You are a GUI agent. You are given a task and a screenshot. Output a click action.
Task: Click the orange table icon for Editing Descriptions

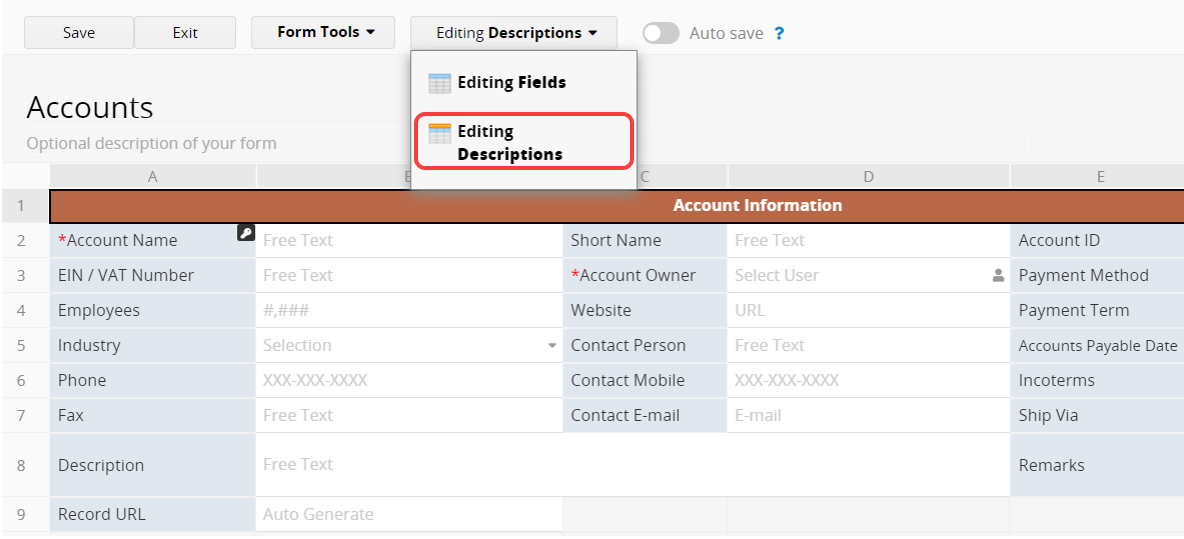(x=439, y=133)
